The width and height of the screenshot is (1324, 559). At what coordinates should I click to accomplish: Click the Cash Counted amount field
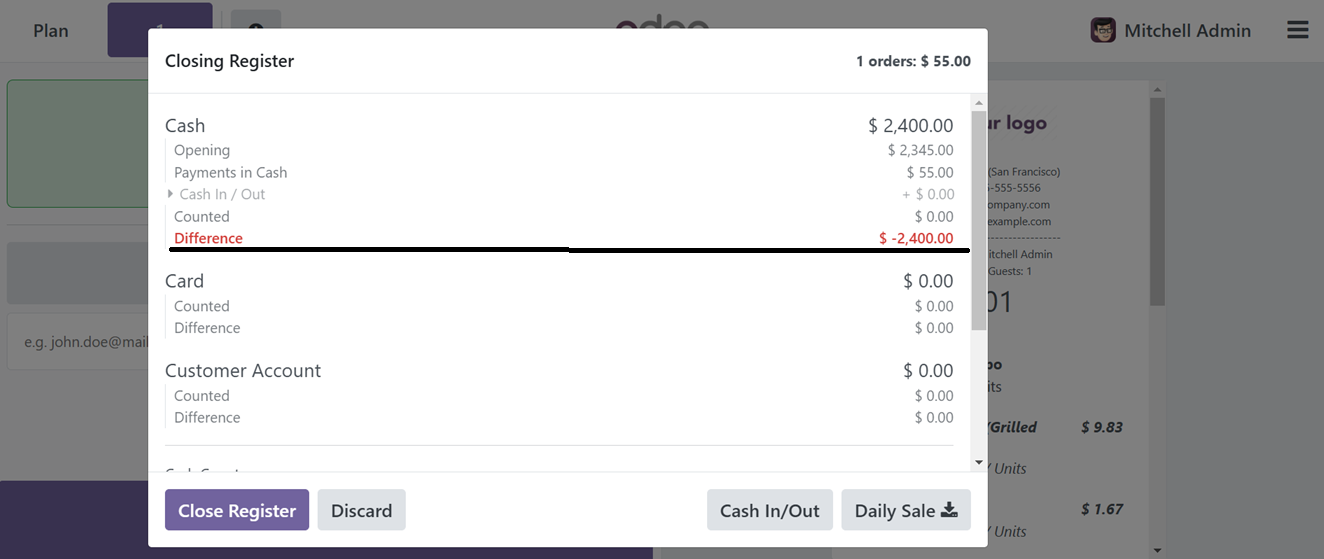[933, 217]
